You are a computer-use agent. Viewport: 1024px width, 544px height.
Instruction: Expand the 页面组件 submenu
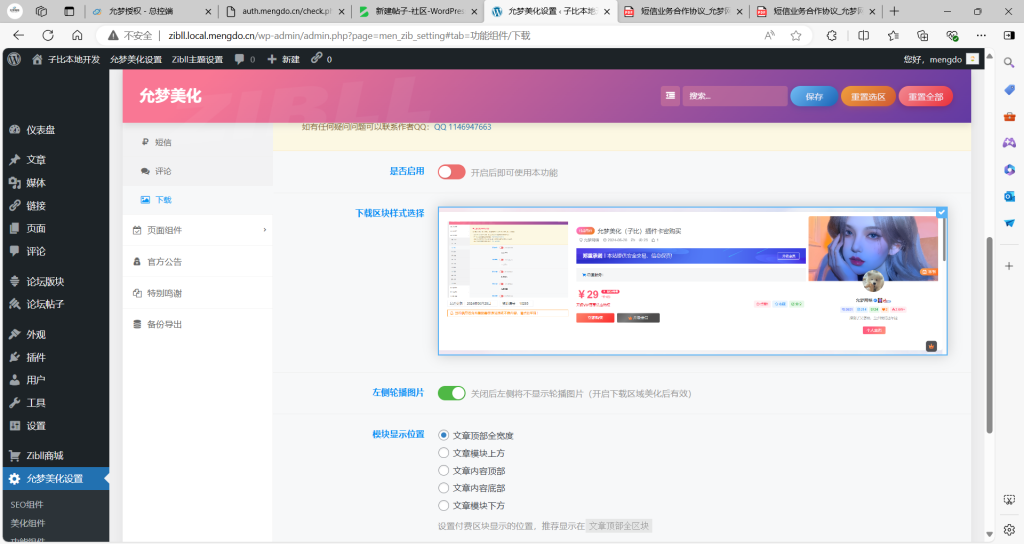click(x=200, y=230)
